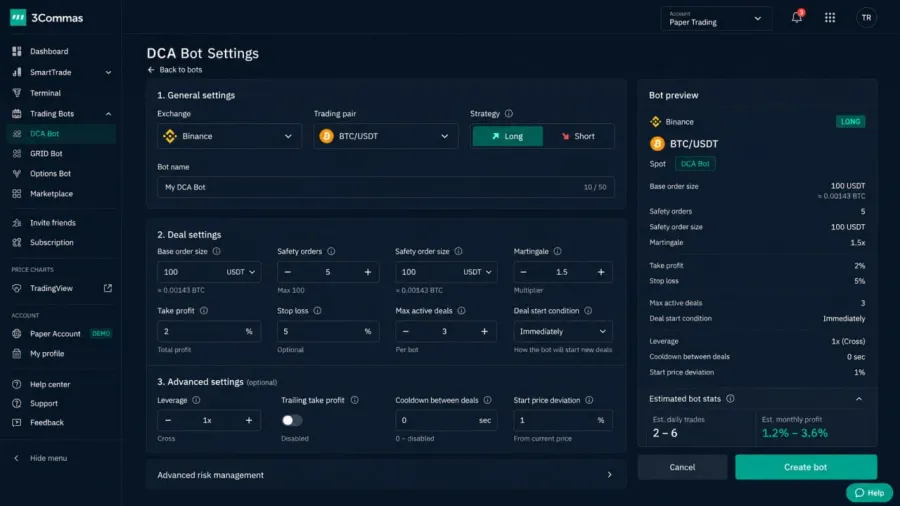Expand the SmartTrade sidebar submenu

(x=108, y=72)
